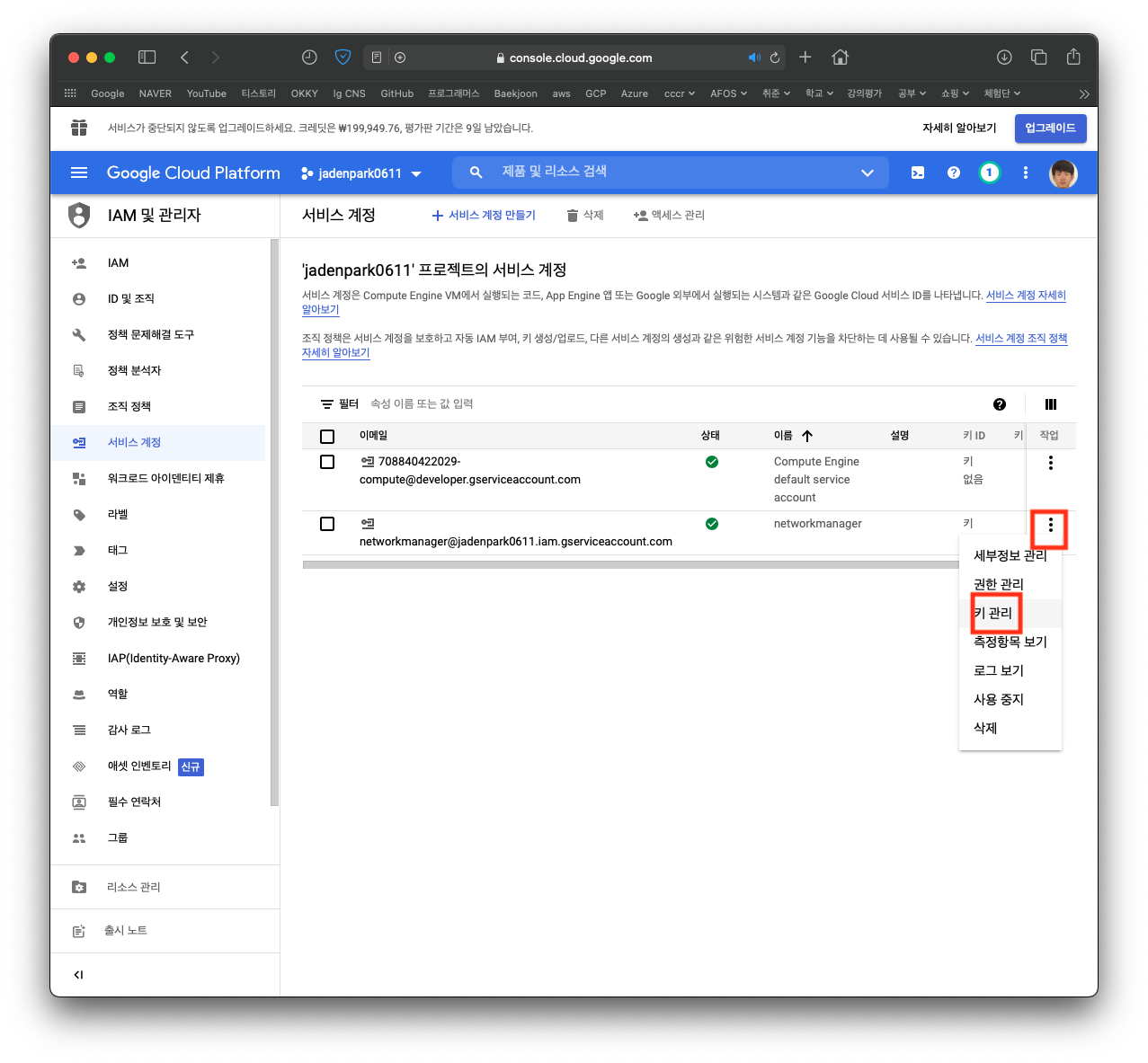Screen dimensions: 1148x1063
Task: Click the 업그레이드 button
Action: point(1050,128)
